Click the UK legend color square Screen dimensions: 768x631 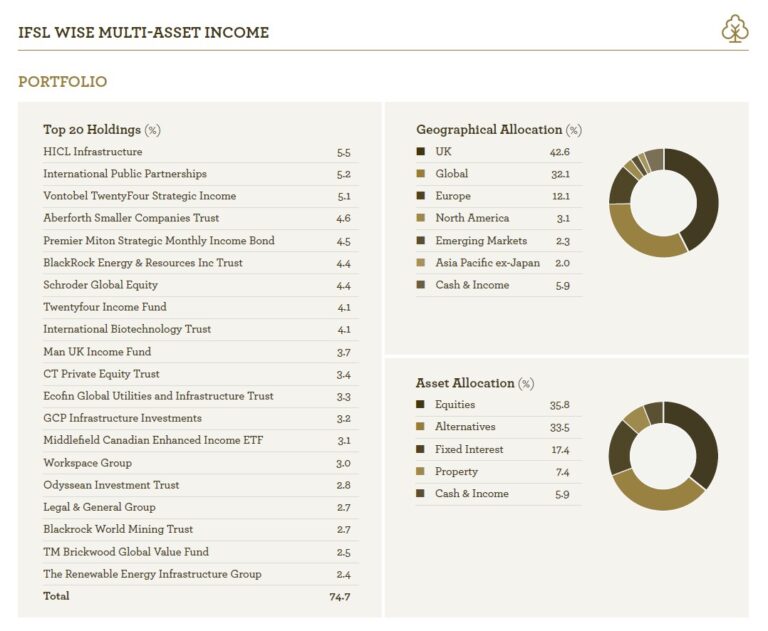tap(421, 152)
